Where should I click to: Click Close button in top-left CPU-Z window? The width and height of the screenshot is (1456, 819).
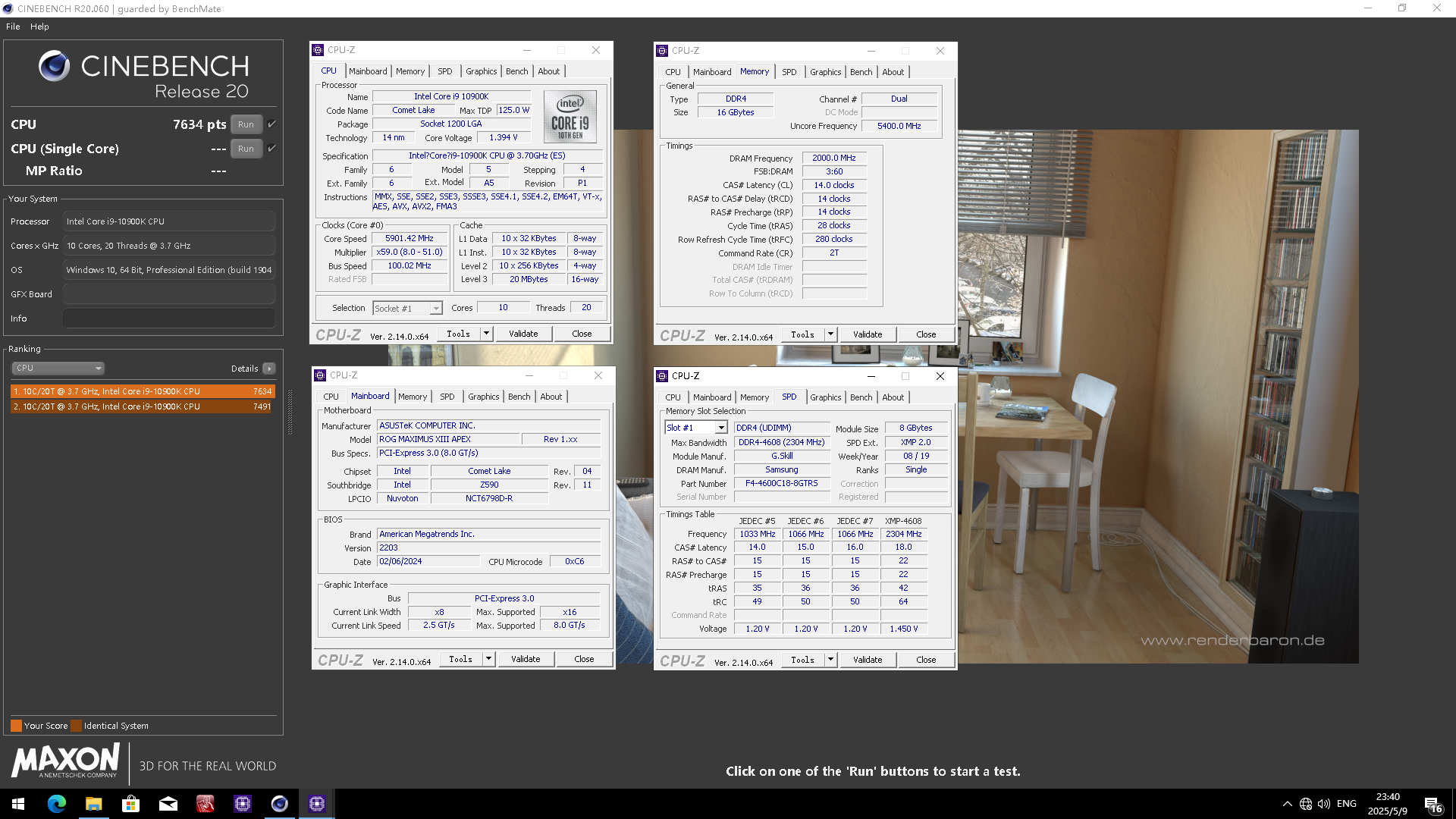tap(582, 334)
